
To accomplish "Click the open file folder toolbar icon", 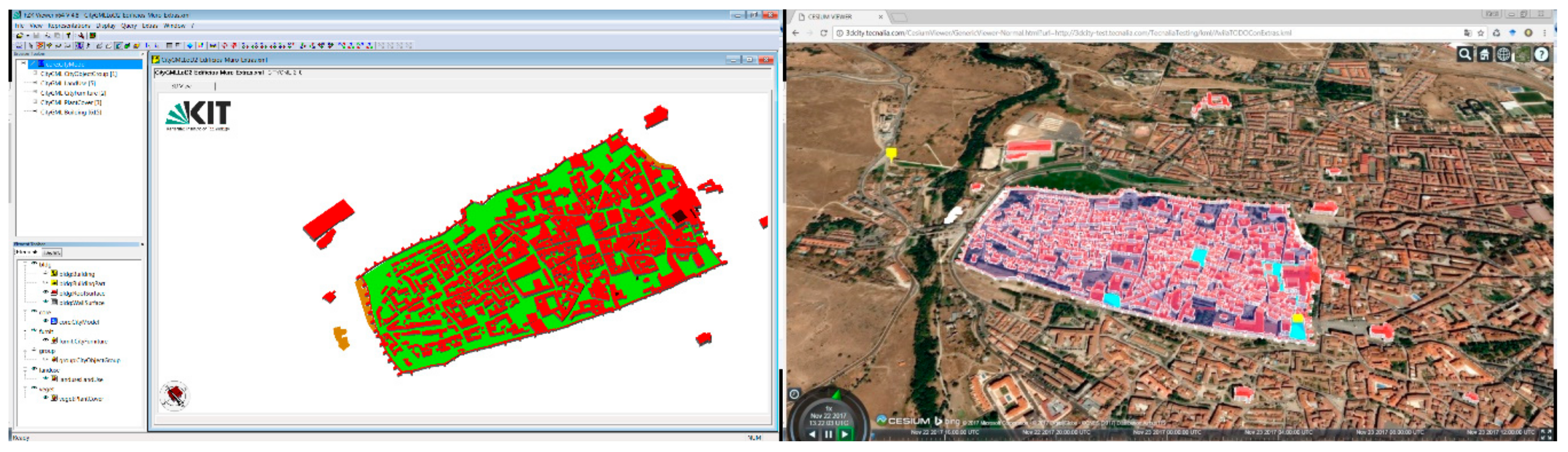I will click(20, 36).
